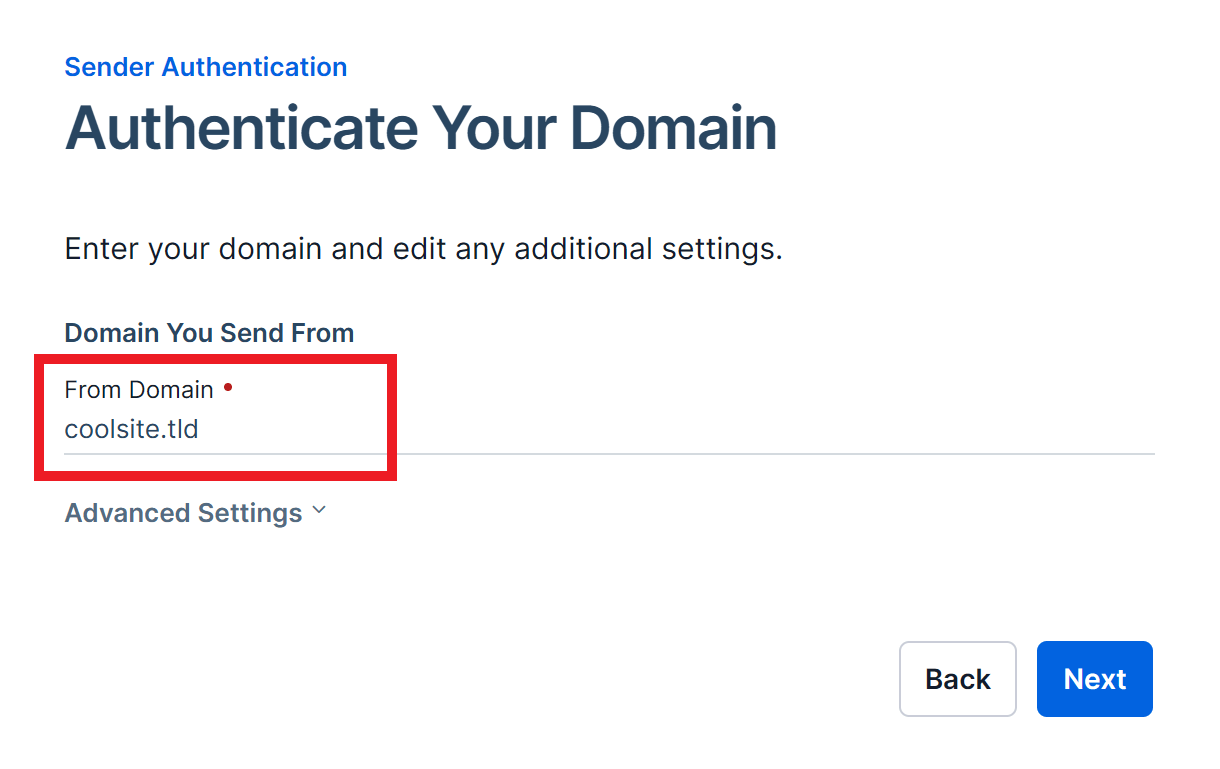Click inside the coolsite.tld text field
This screenshot has height=769, width=1220.
tap(200, 429)
